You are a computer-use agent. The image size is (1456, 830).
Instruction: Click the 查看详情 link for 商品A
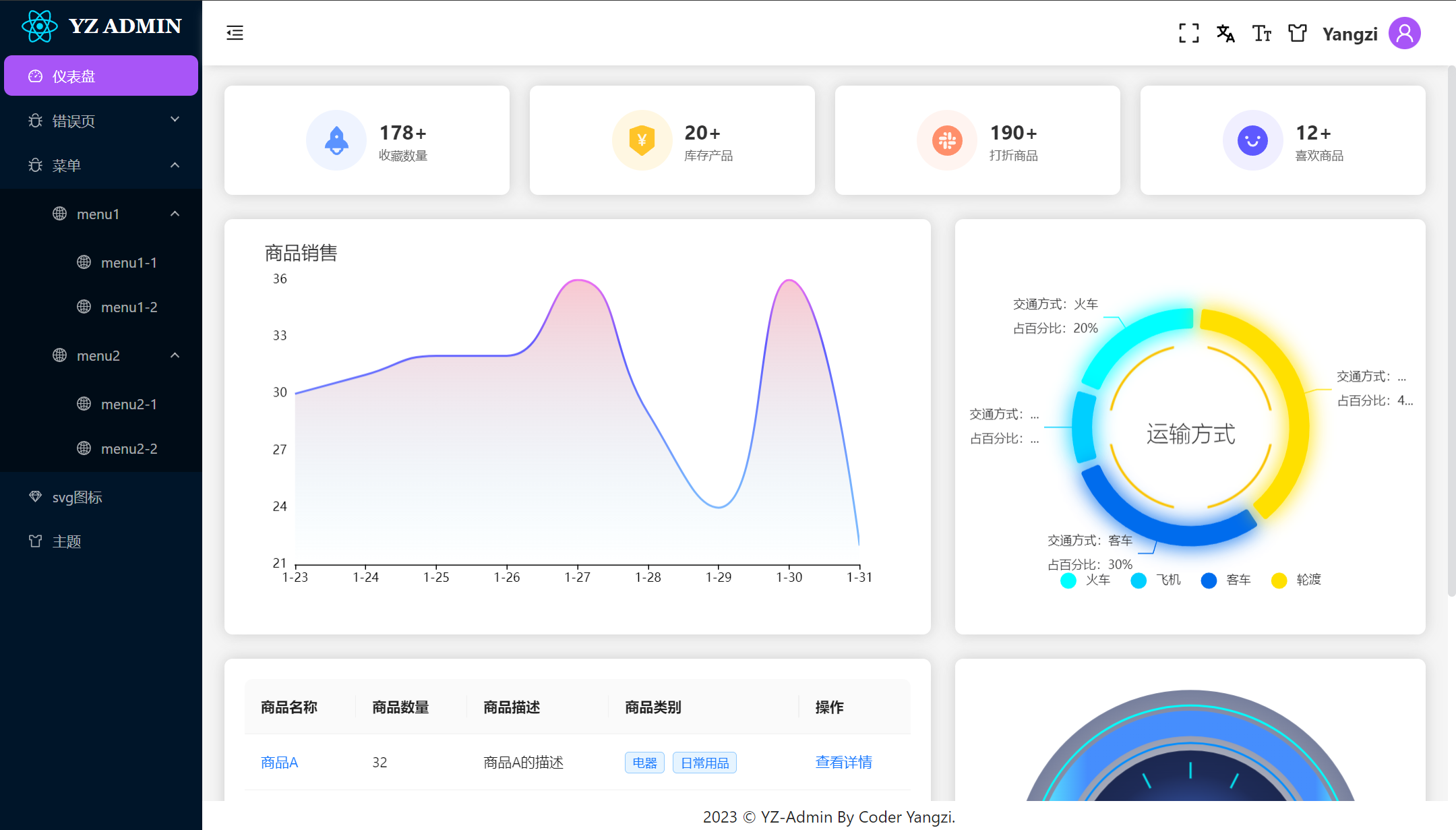(843, 762)
